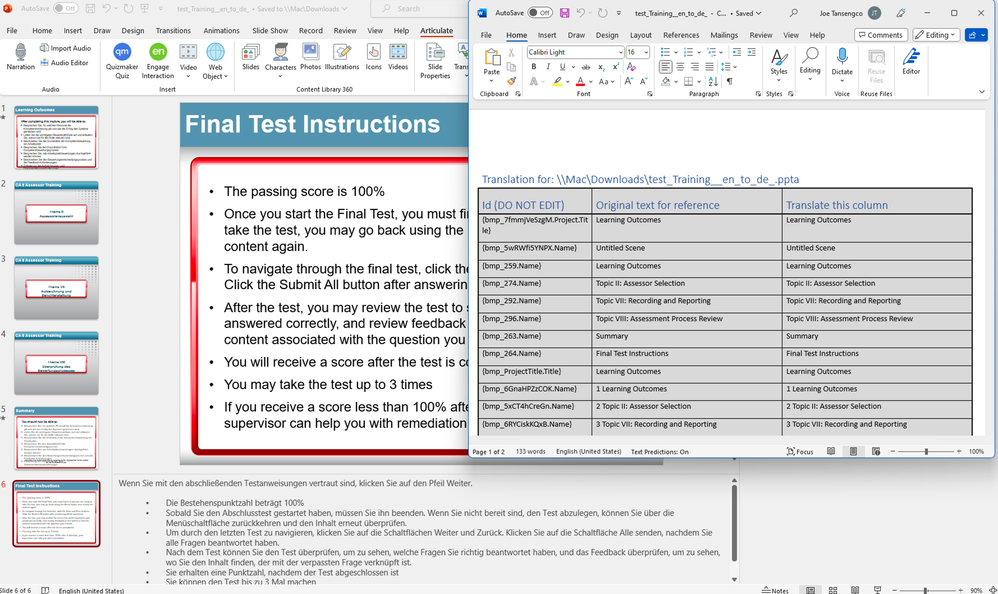Expand the font size dropdown
Screen dimensions: 998x594
coord(645,52)
